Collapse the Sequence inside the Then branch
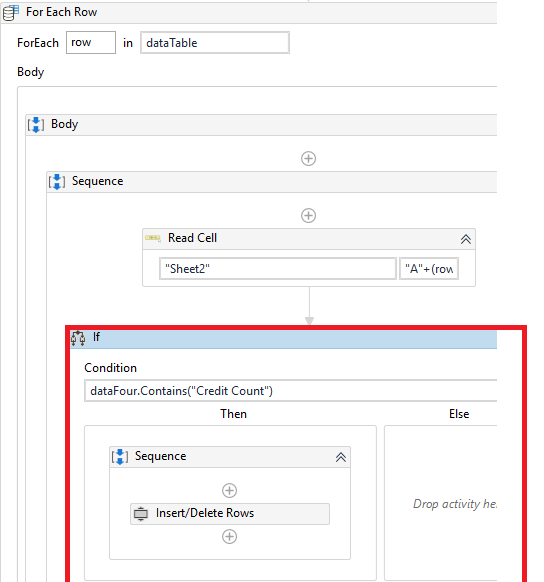 (341, 457)
